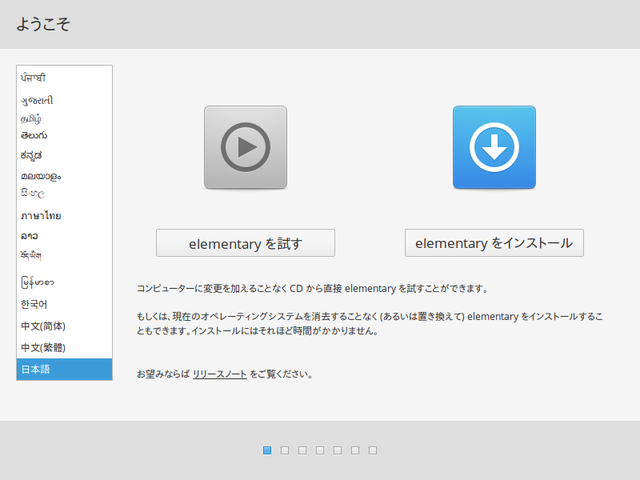Click the 'elementary をインストール' button

[x=494, y=243]
